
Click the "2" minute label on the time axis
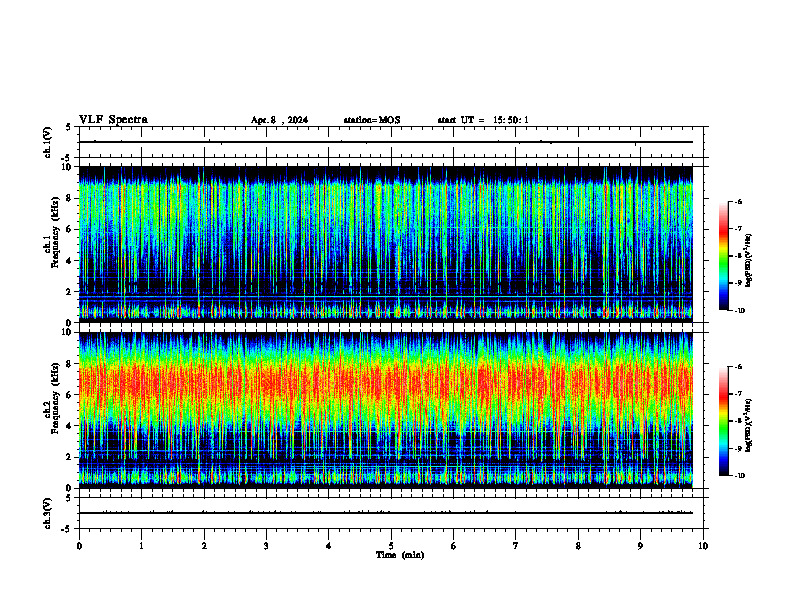pyautogui.click(x=204, y=546)
